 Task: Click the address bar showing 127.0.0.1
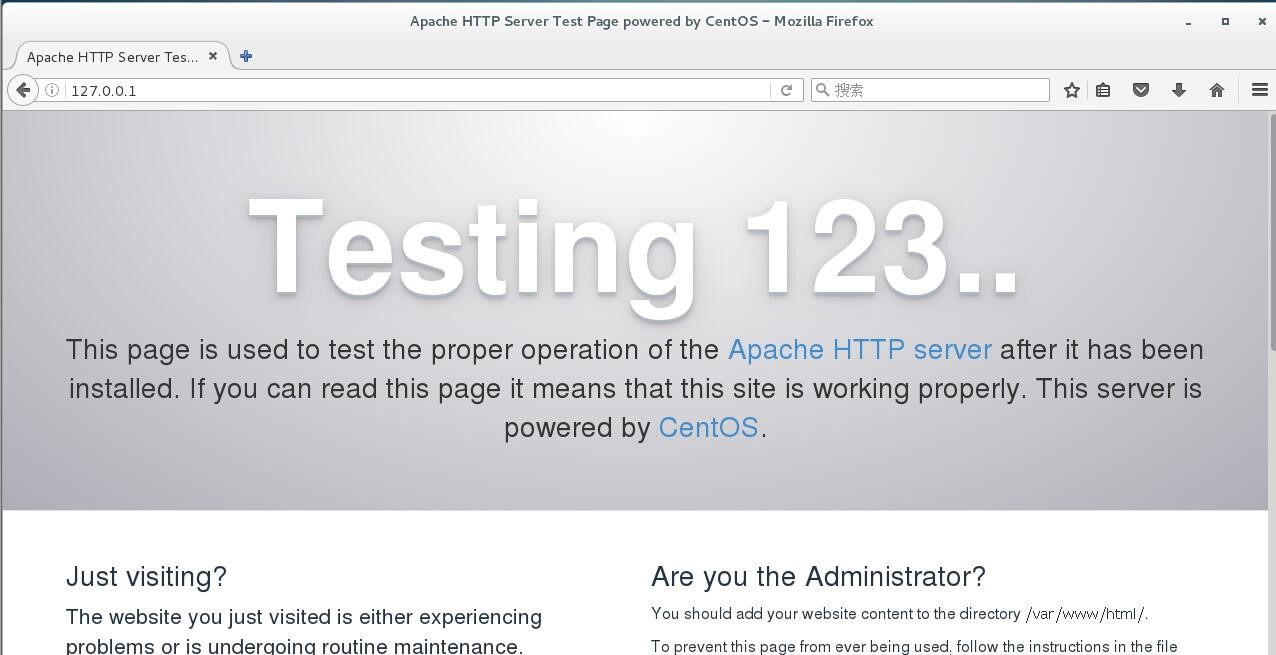[418, 90]
